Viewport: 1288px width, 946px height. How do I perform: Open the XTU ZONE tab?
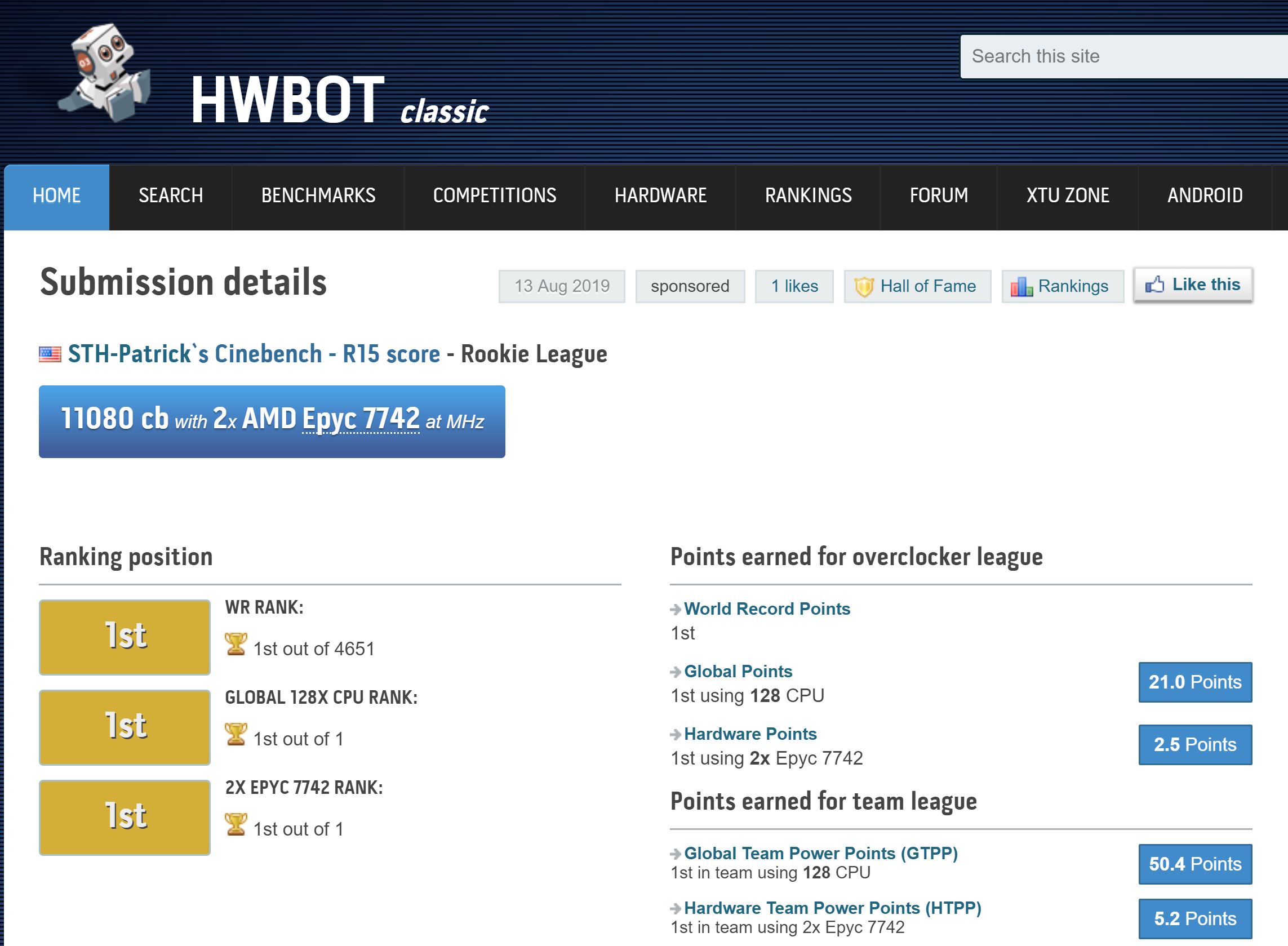[x=1068, y=196]
